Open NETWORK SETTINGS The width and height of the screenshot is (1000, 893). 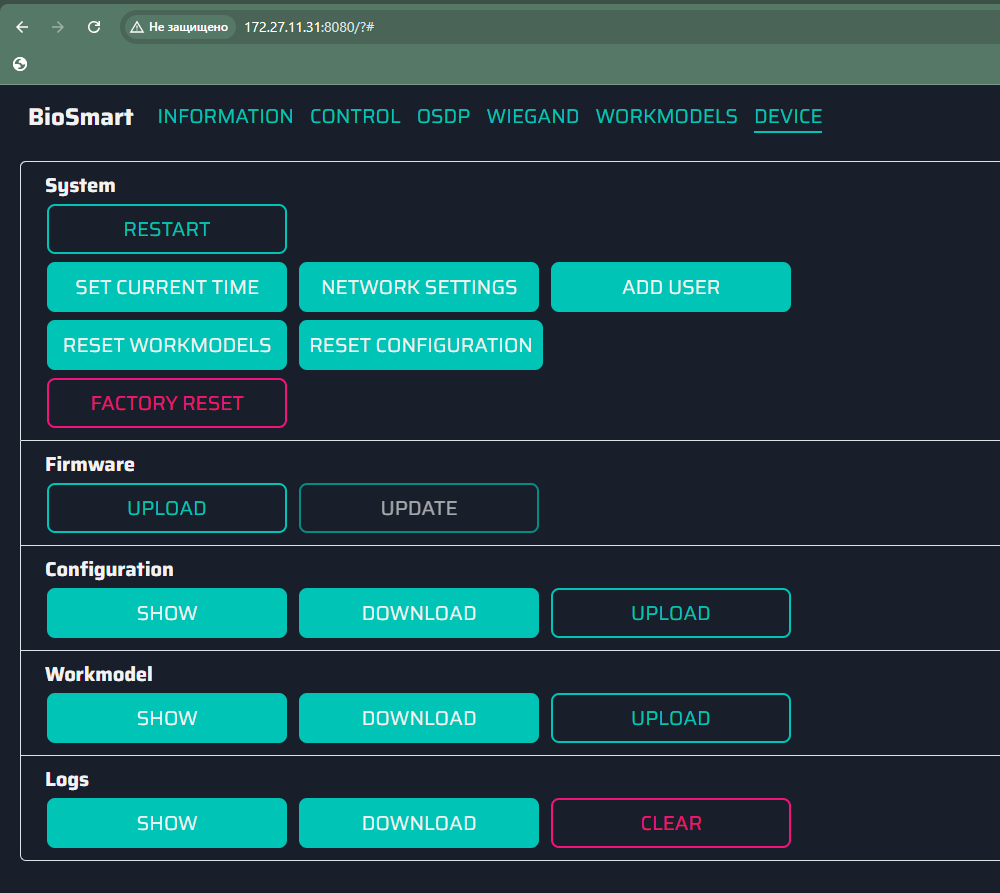point(419,287)
